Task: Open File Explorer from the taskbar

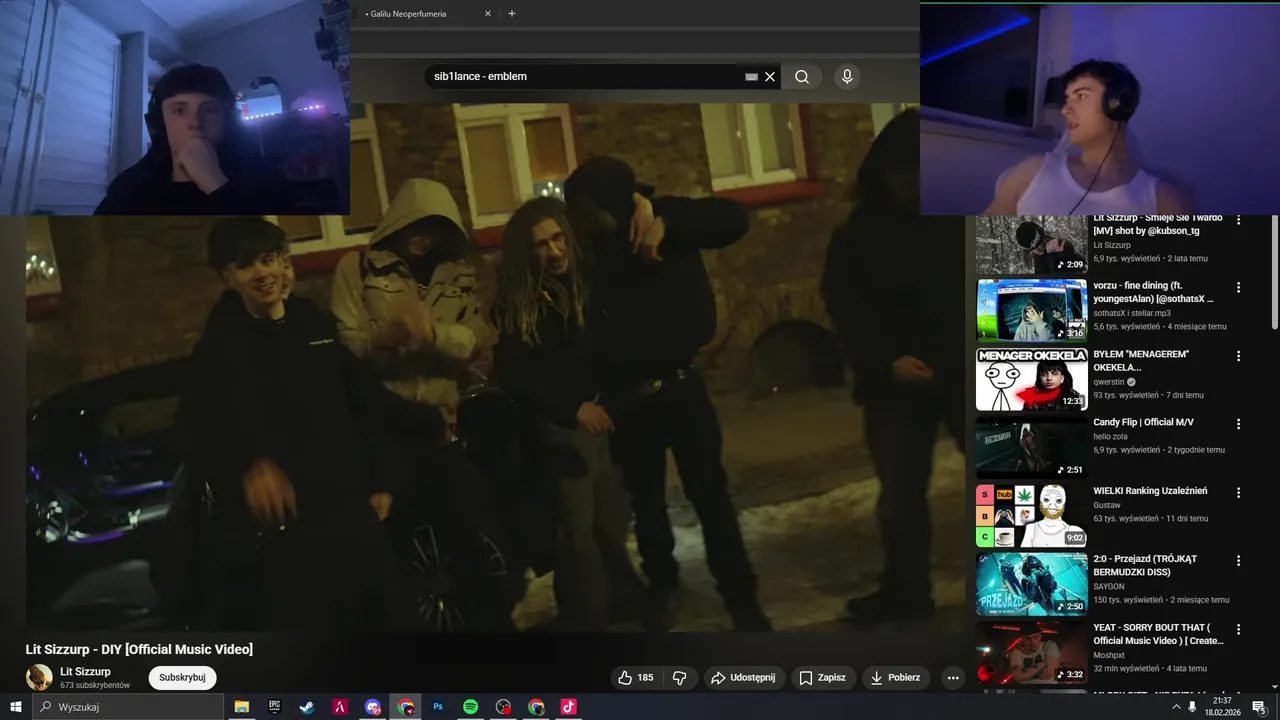Action: tap(242, 707)
